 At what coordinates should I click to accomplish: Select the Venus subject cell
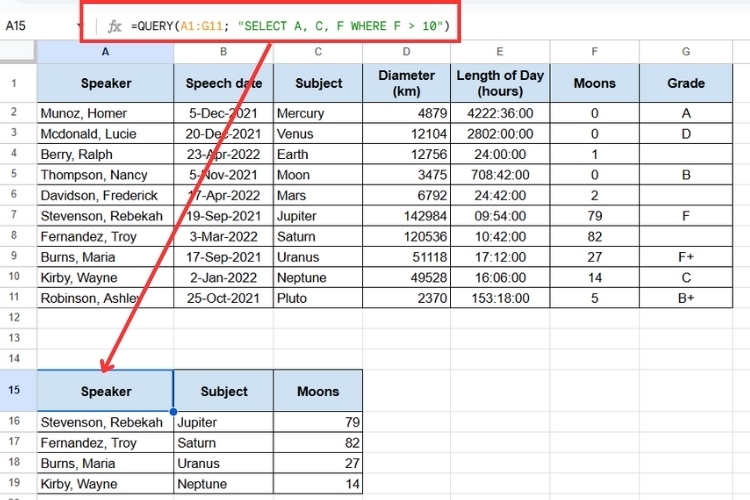tap(318, 134)
